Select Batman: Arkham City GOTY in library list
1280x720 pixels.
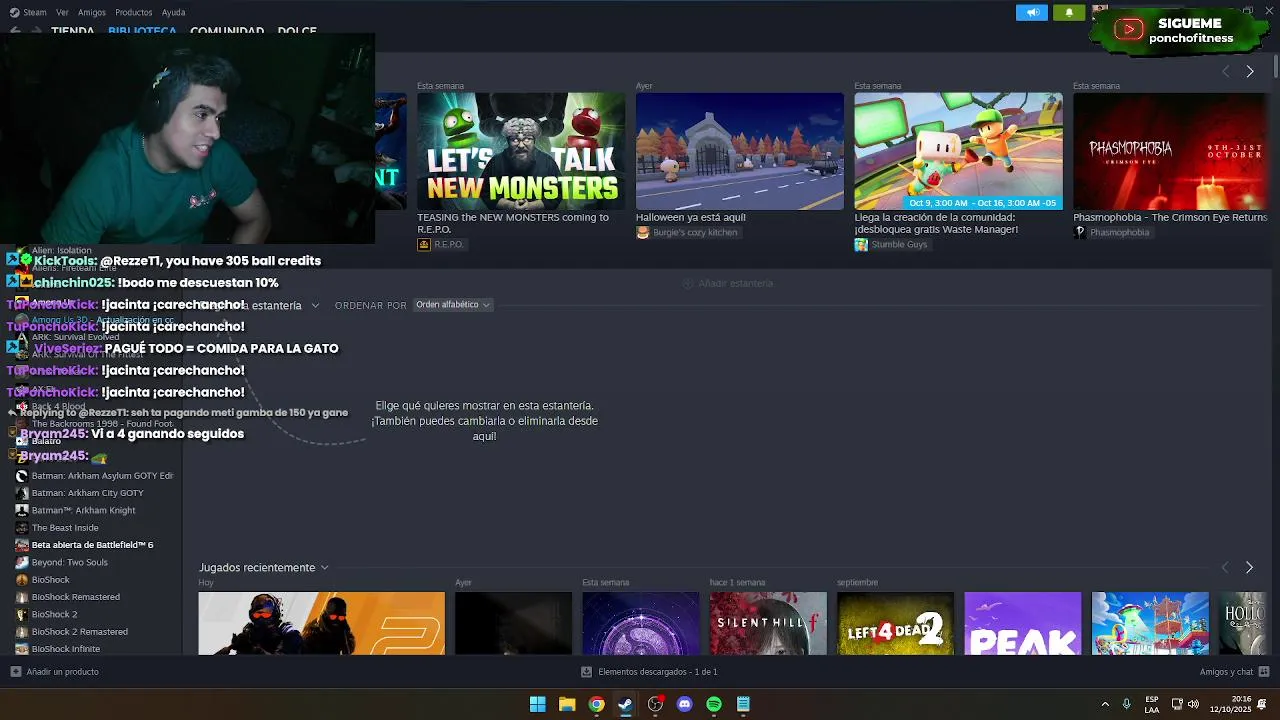point(87,493)
